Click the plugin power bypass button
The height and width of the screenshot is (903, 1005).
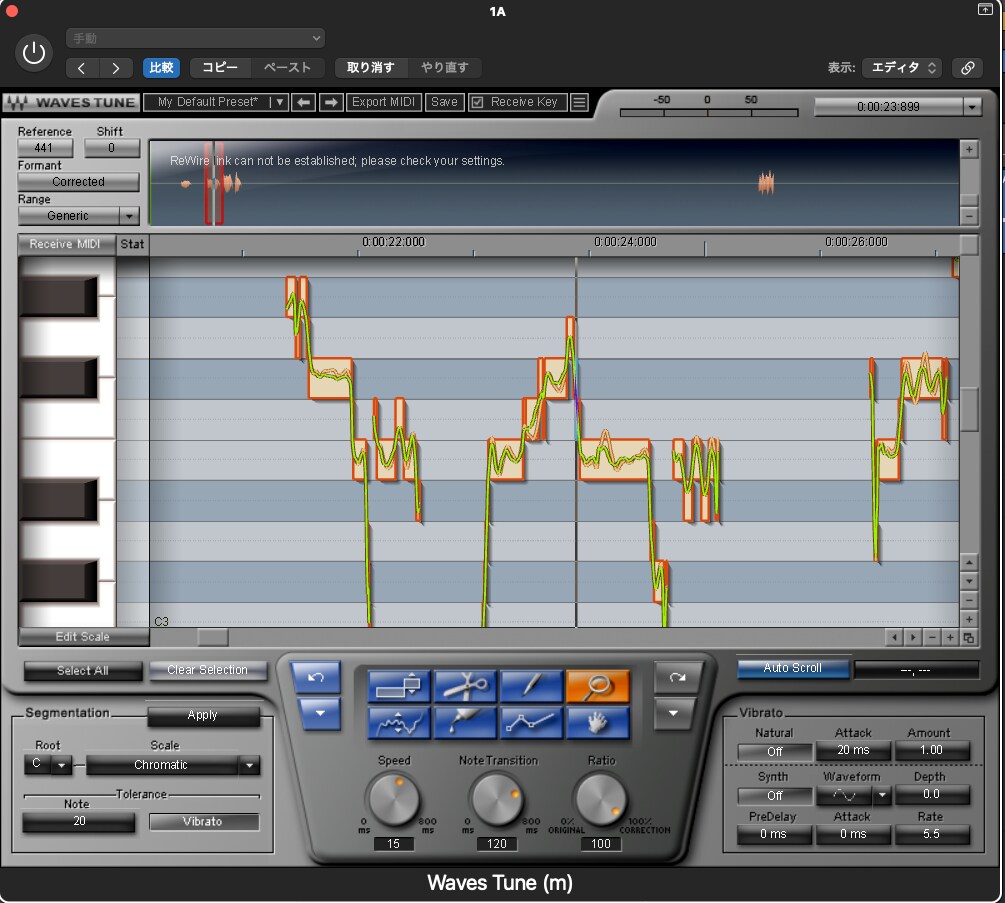[34, 53]
